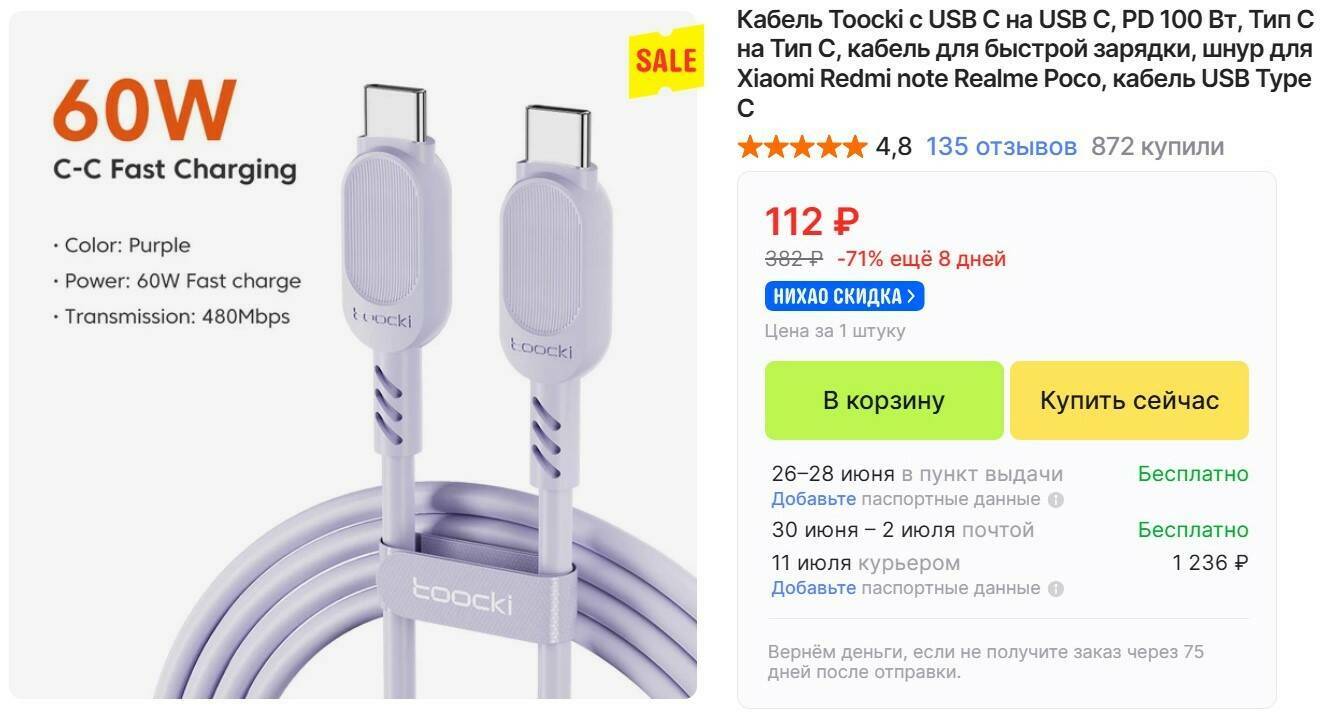Click the Купить сейчас button

tap(1129, 401)
